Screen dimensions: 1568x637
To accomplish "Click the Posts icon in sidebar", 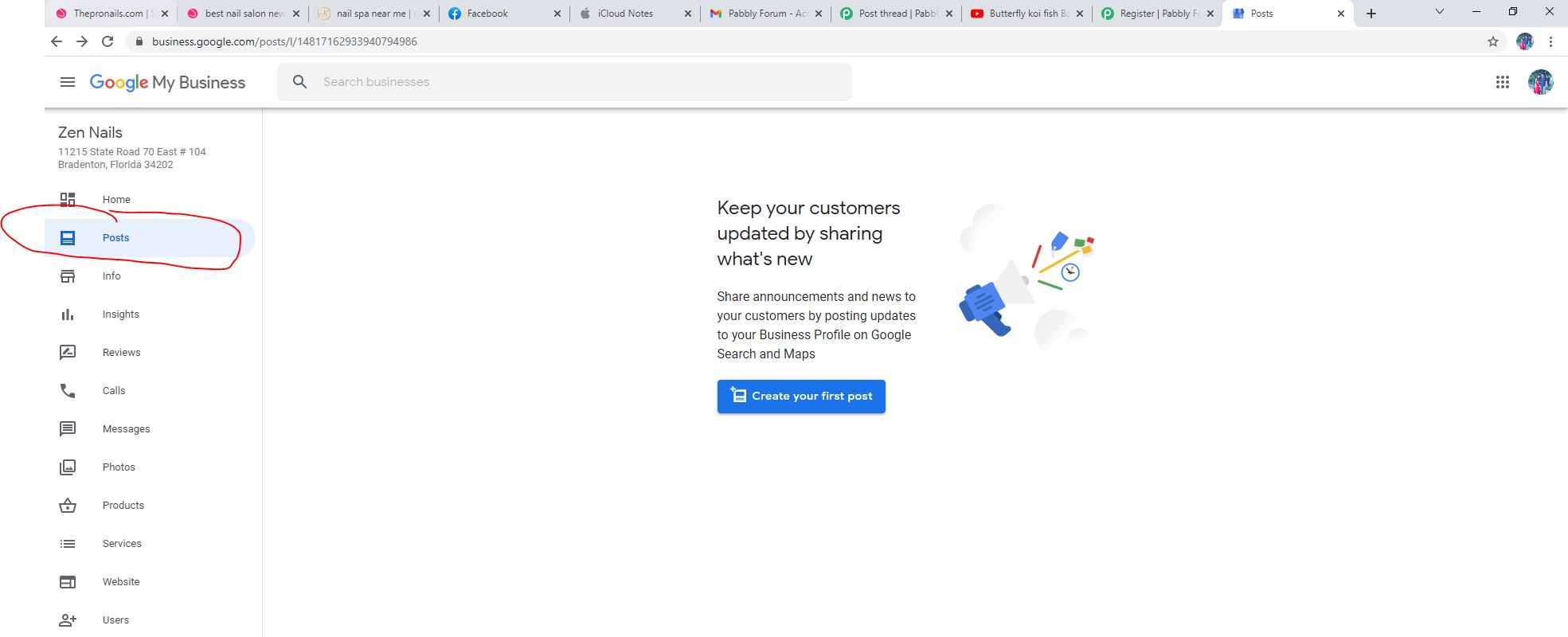I will [68, 237].
